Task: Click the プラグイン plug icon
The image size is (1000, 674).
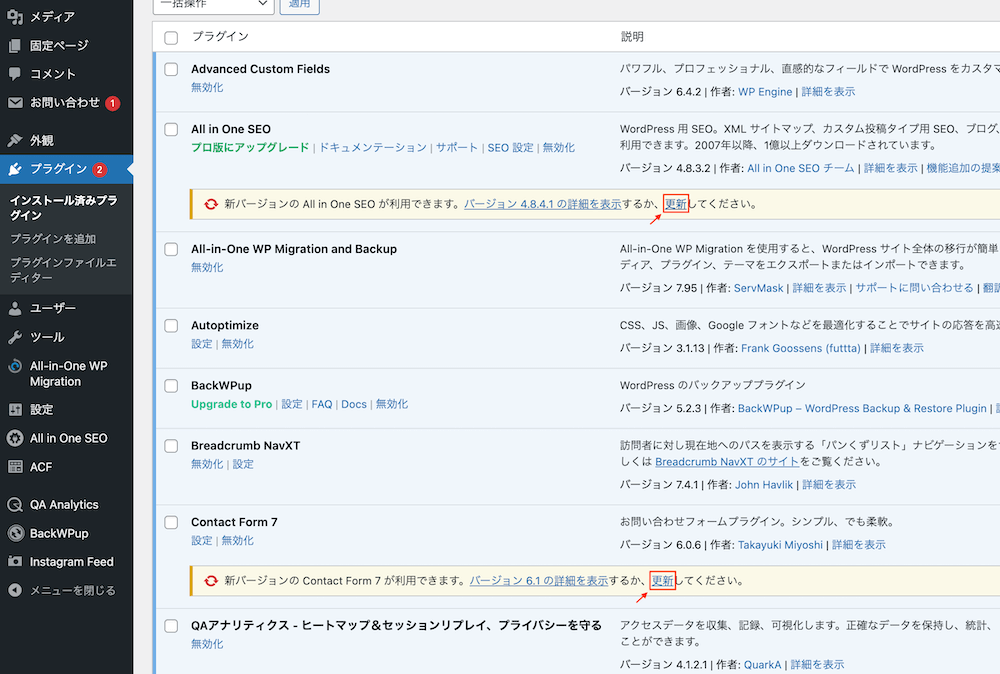Action: 15,169
